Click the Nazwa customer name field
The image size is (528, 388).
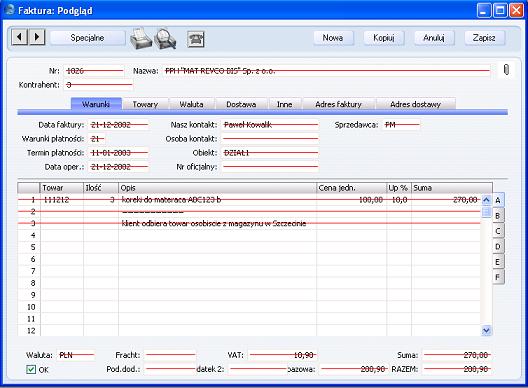327,71
